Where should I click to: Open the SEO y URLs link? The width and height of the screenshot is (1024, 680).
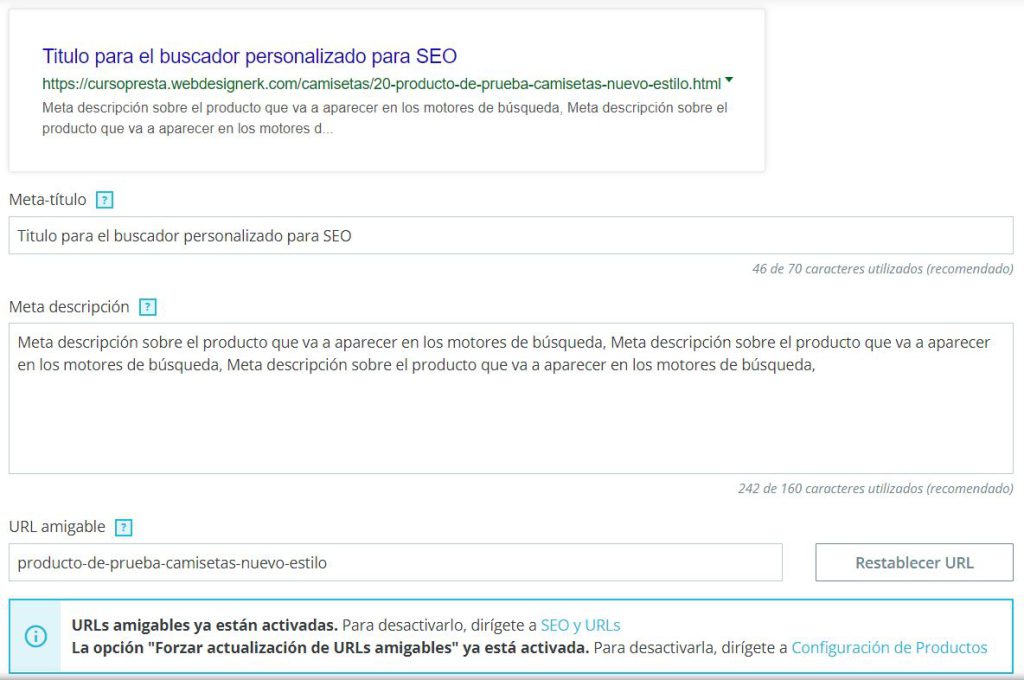pos(581,625)
